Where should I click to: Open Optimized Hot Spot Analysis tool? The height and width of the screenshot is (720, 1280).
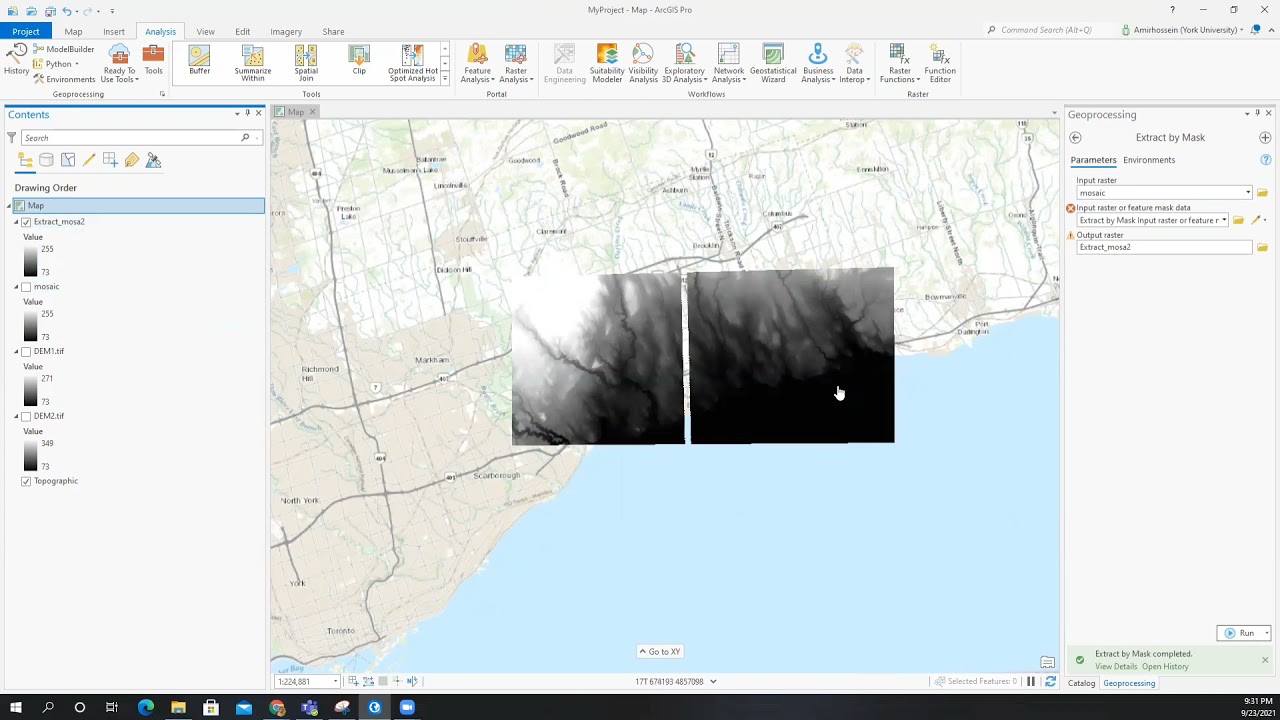413,63
